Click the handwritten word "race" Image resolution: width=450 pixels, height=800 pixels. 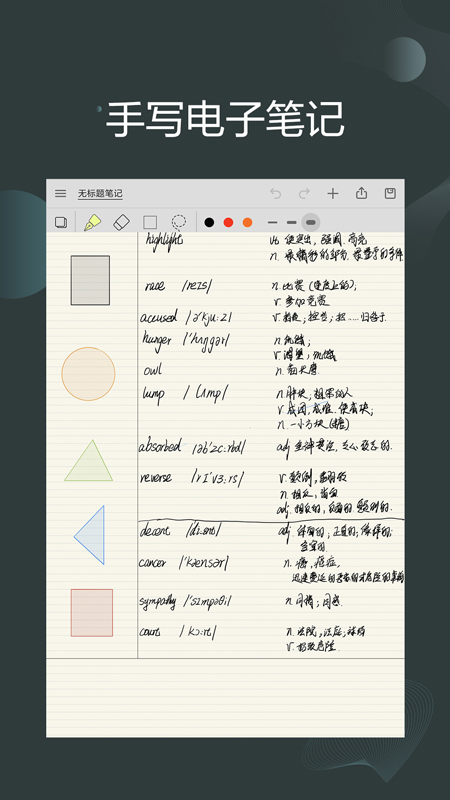coord(155,286)
